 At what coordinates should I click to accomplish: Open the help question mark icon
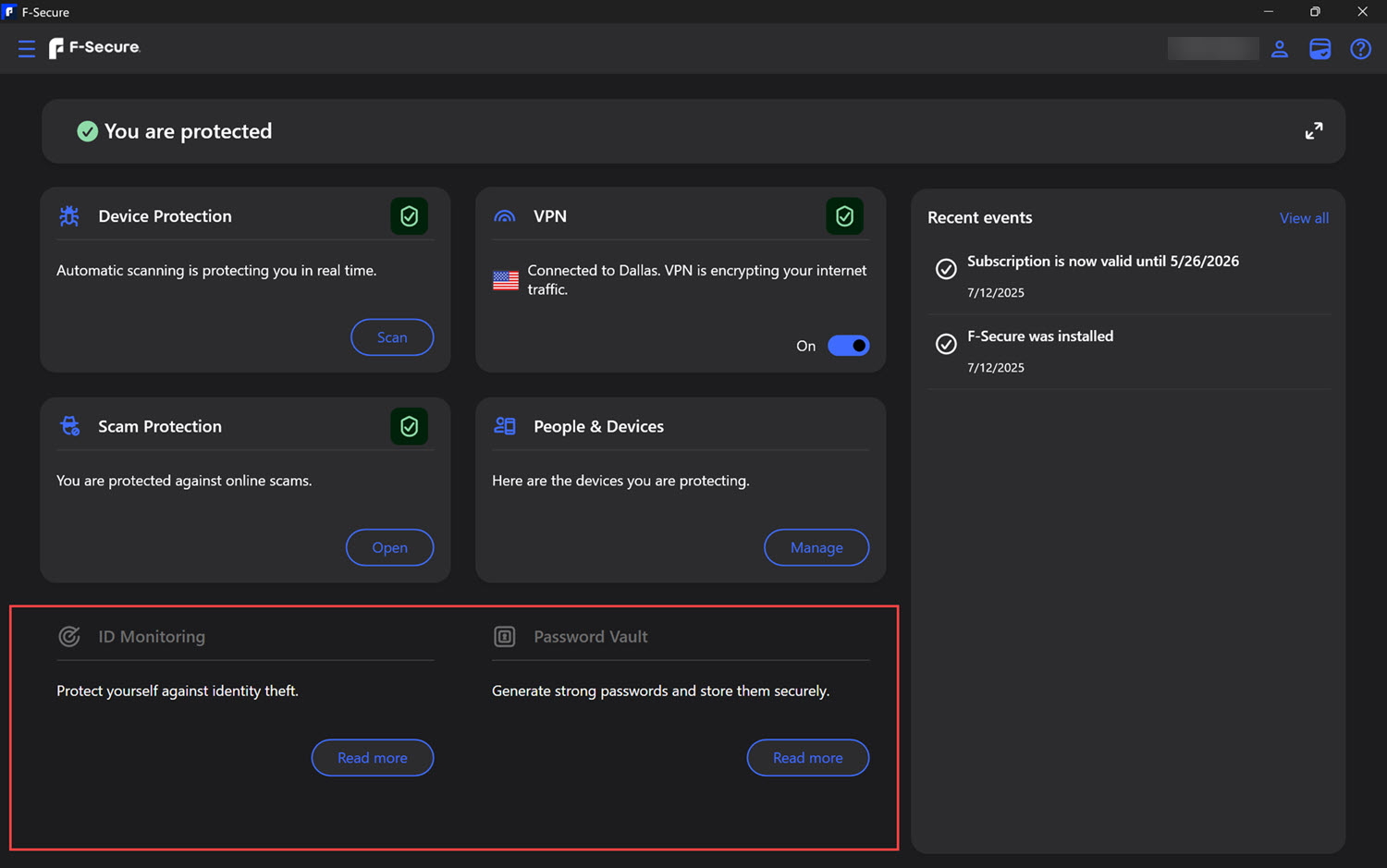(x=1360, y=49)
